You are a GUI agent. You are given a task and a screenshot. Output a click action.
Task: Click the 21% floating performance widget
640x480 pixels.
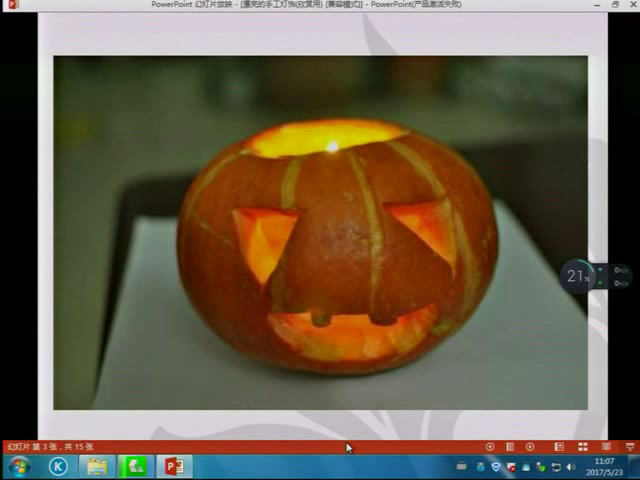[578, 276]
